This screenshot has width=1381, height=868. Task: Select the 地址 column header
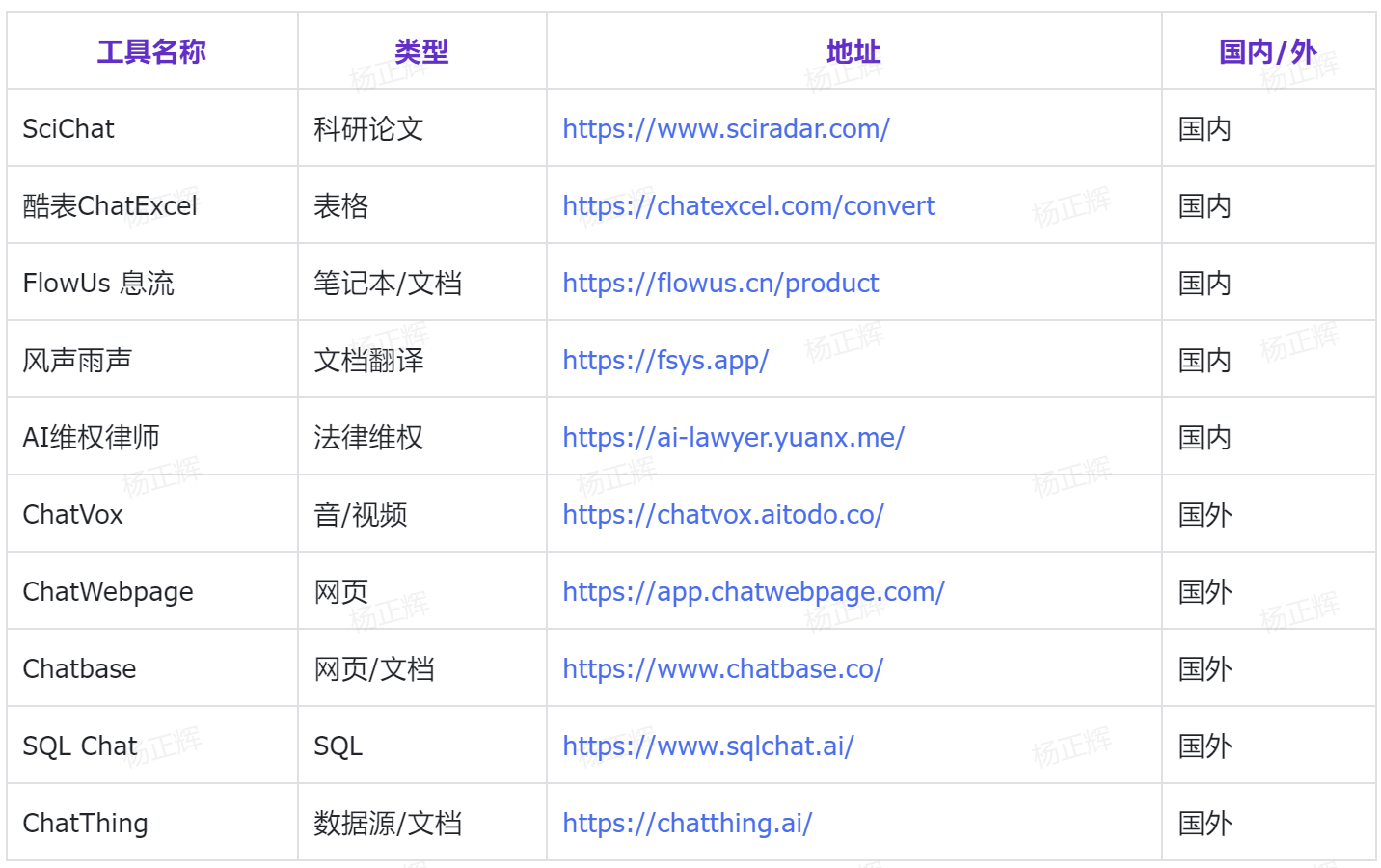(x=853, y=51)
